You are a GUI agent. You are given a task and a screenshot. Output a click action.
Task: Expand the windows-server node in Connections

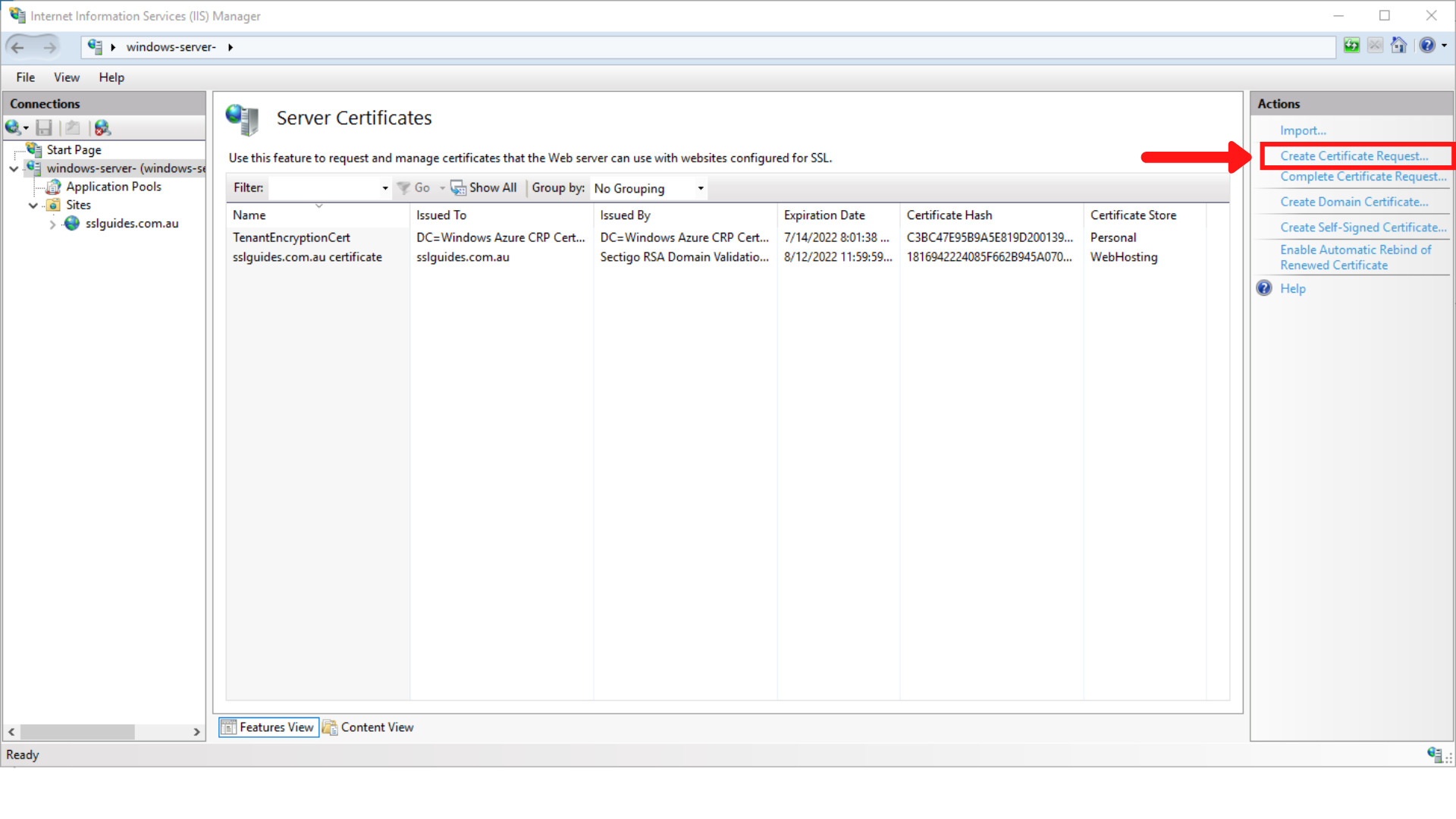tap(14, 168)
